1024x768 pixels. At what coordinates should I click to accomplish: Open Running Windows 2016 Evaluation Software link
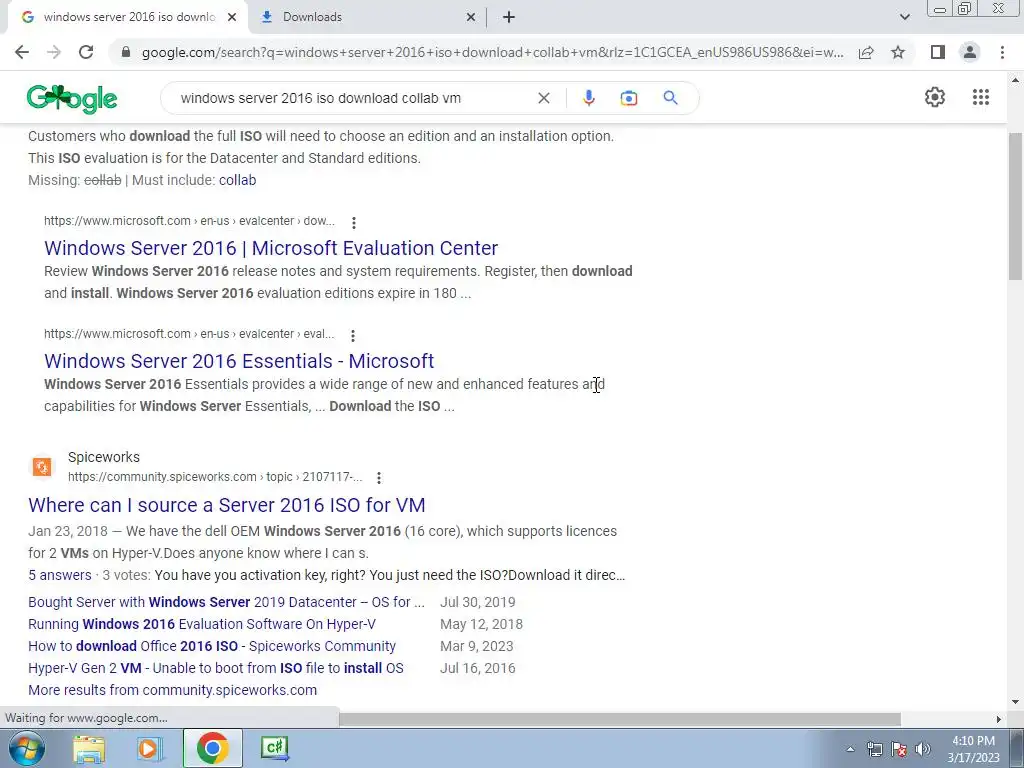(202, 624)
